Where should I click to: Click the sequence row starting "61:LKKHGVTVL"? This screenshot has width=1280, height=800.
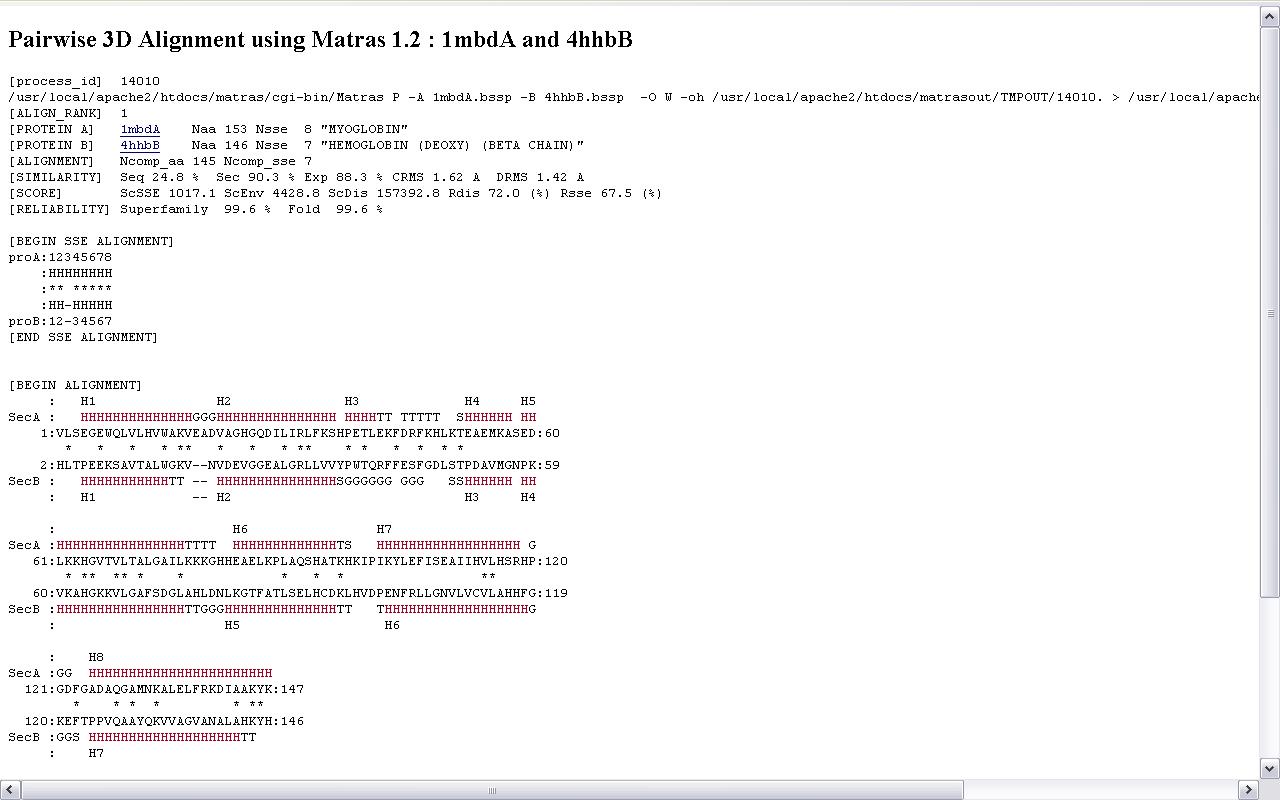300,561
